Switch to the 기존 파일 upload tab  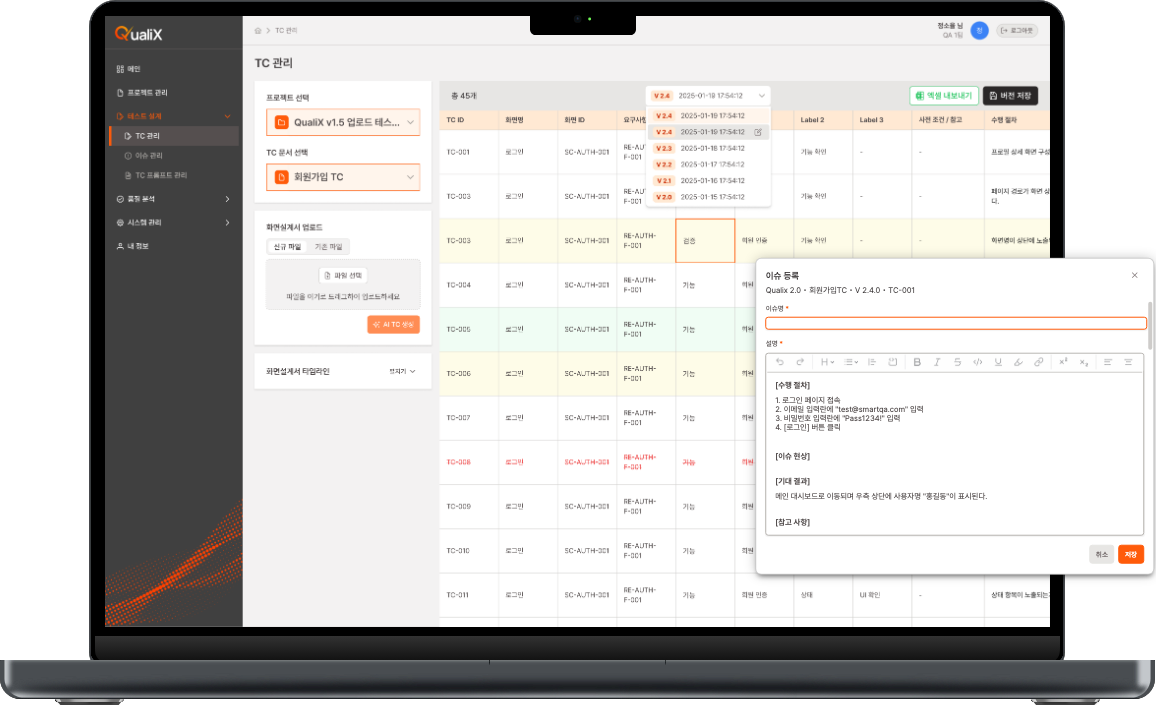(328, 247)
